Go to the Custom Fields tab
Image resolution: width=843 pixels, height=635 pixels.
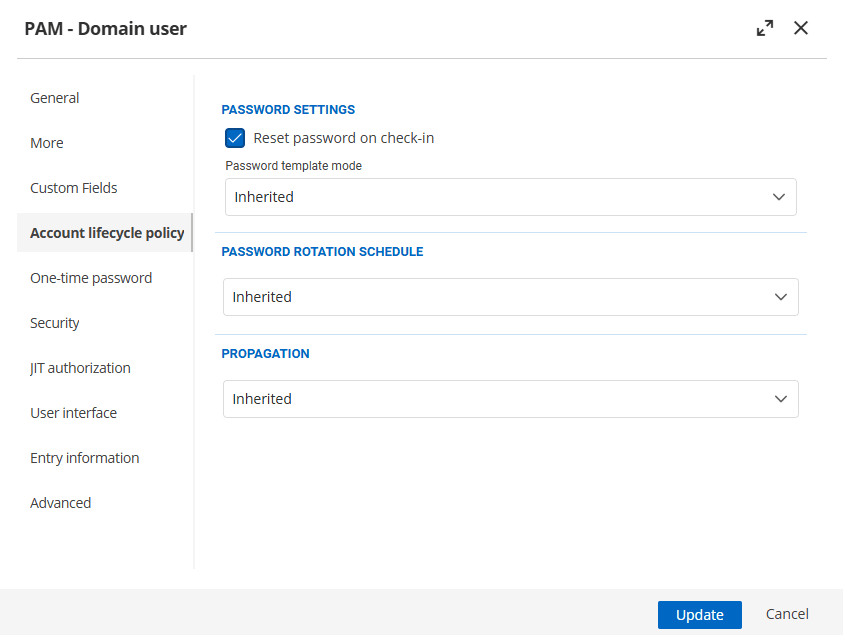click(74, 188)
